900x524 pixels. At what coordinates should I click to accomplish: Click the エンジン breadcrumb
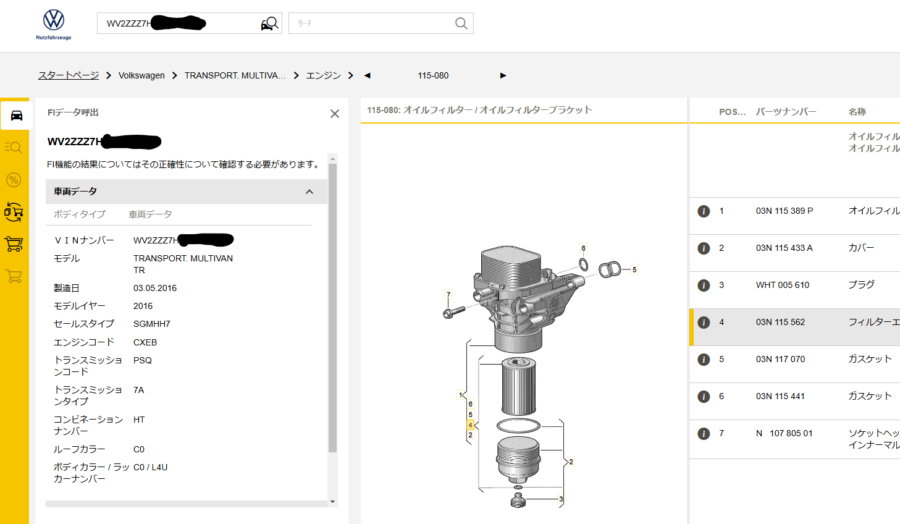pyautogui.click(x=323, y=75)
